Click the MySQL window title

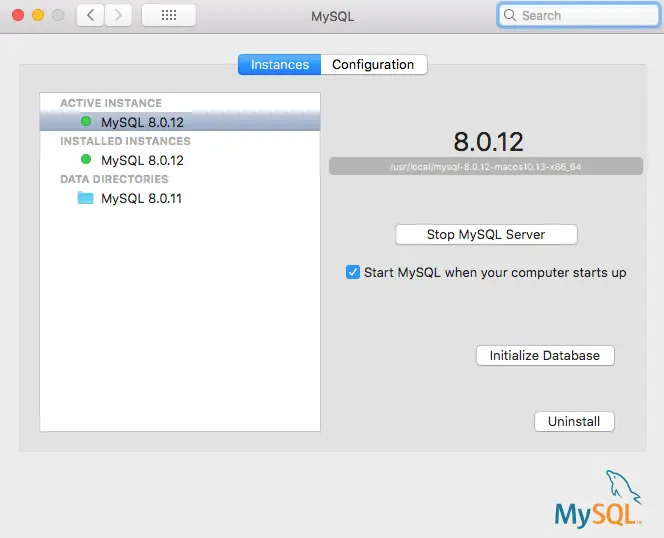[x=332, y=17]
